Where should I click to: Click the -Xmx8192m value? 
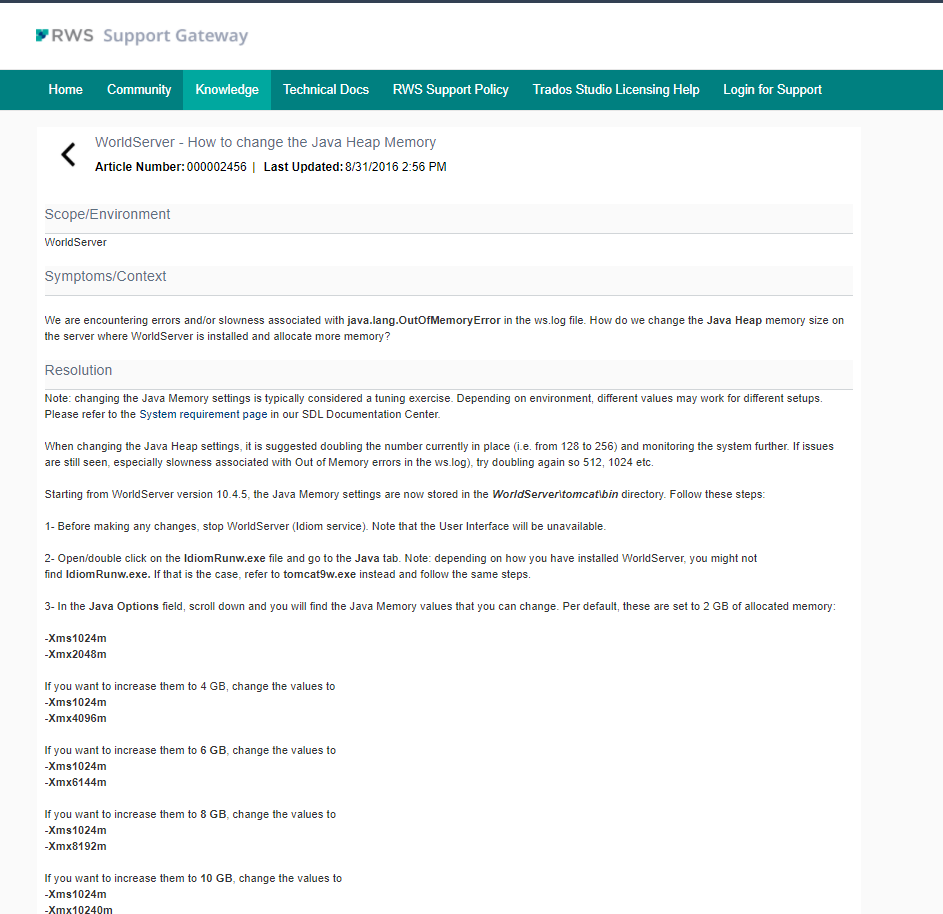pyautogui.click(x=75, y=846)
